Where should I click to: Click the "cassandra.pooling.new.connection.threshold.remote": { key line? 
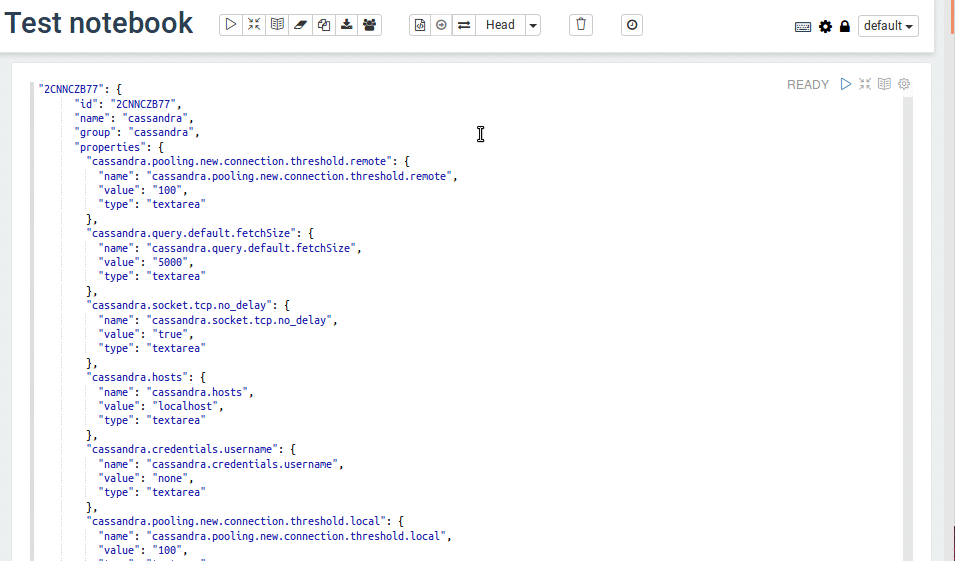[x=248, y=161]
